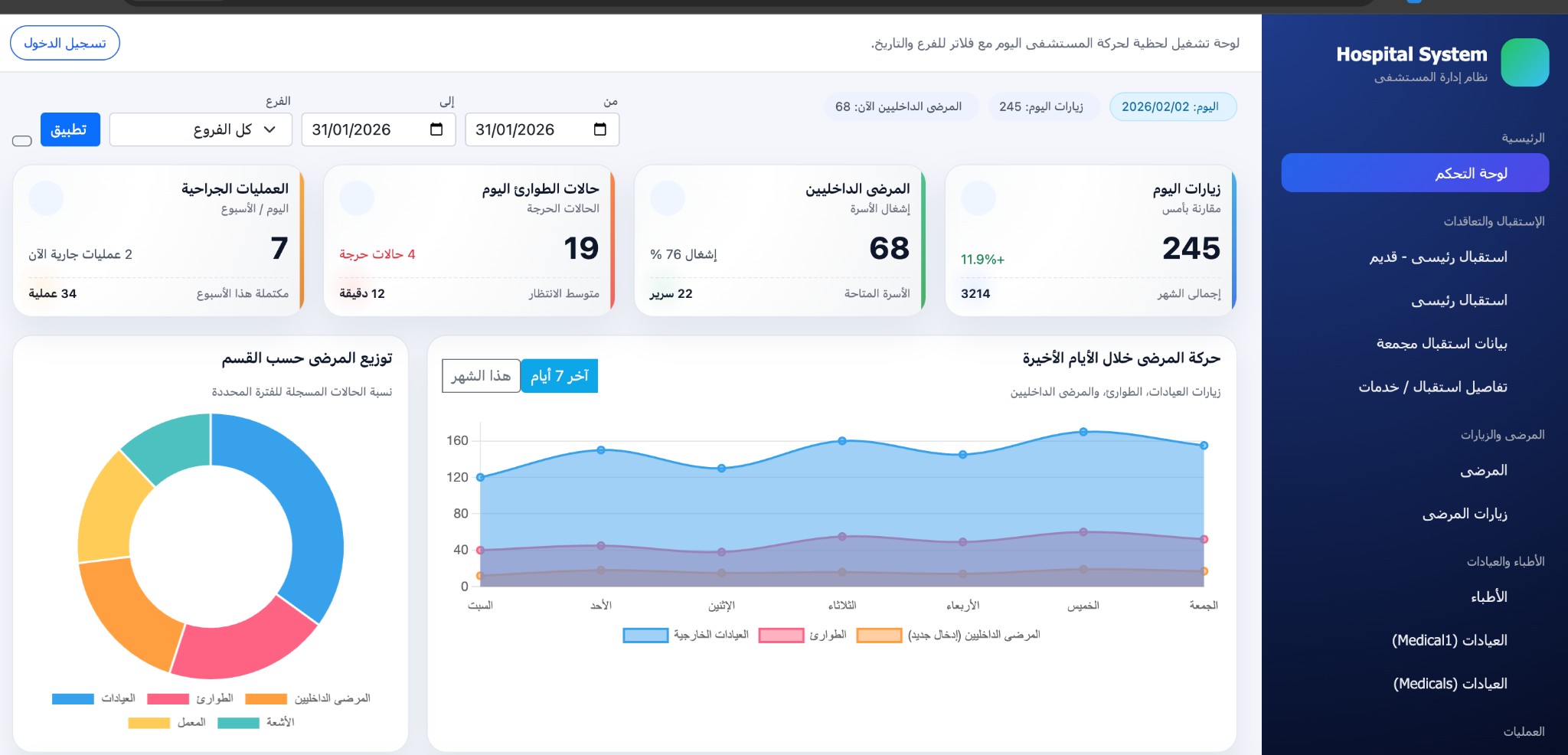Switch to the هذا الشهر chart tab
The image size is (1568, 755).
click(481, 376)
